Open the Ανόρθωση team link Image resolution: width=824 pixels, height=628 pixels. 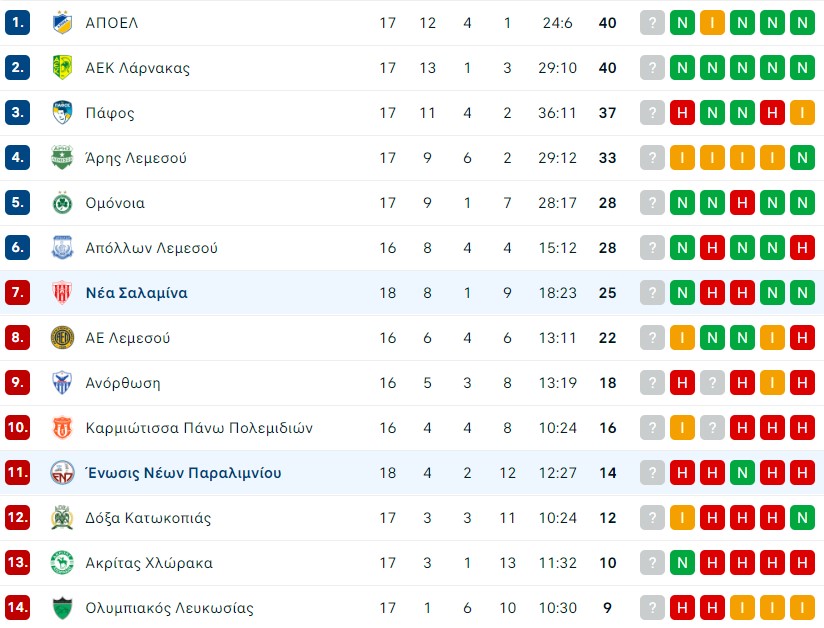[x=123, y=383]
